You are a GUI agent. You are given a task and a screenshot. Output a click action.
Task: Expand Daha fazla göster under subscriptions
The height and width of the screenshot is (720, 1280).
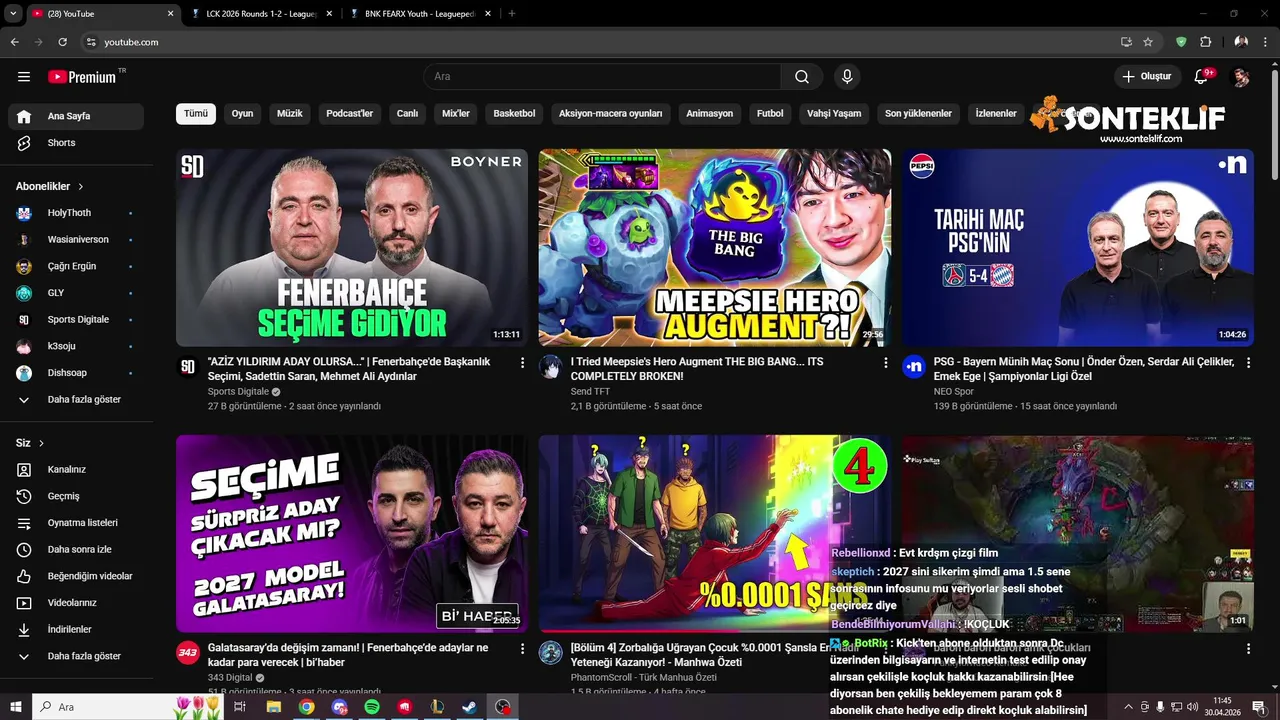76,400
